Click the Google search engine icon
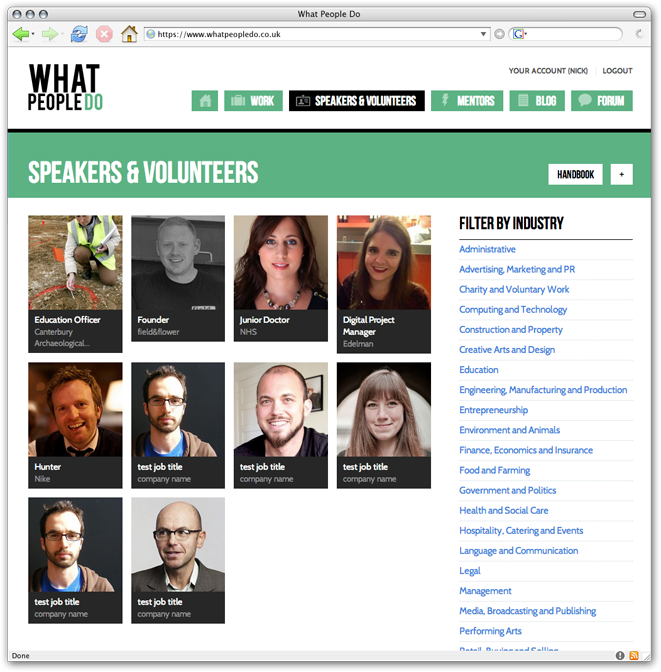Screen dimensions: 661x672 coord(518,34)
